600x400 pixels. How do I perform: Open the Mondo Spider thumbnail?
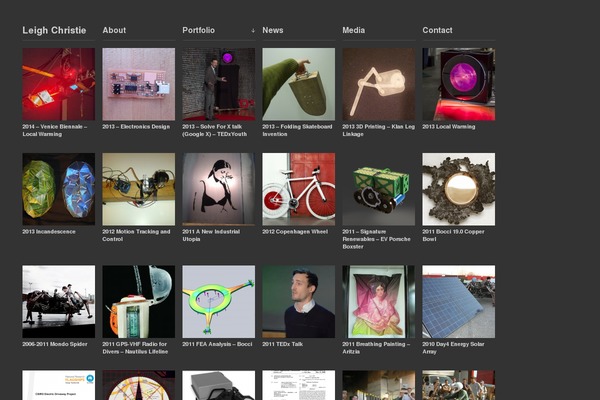point(59,302)
